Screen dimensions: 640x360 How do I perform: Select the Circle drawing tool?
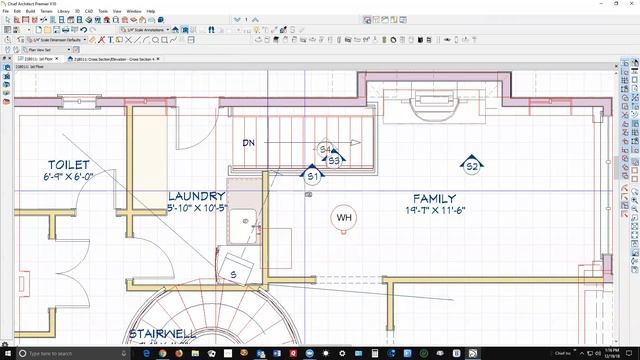[x=156, y=40]
